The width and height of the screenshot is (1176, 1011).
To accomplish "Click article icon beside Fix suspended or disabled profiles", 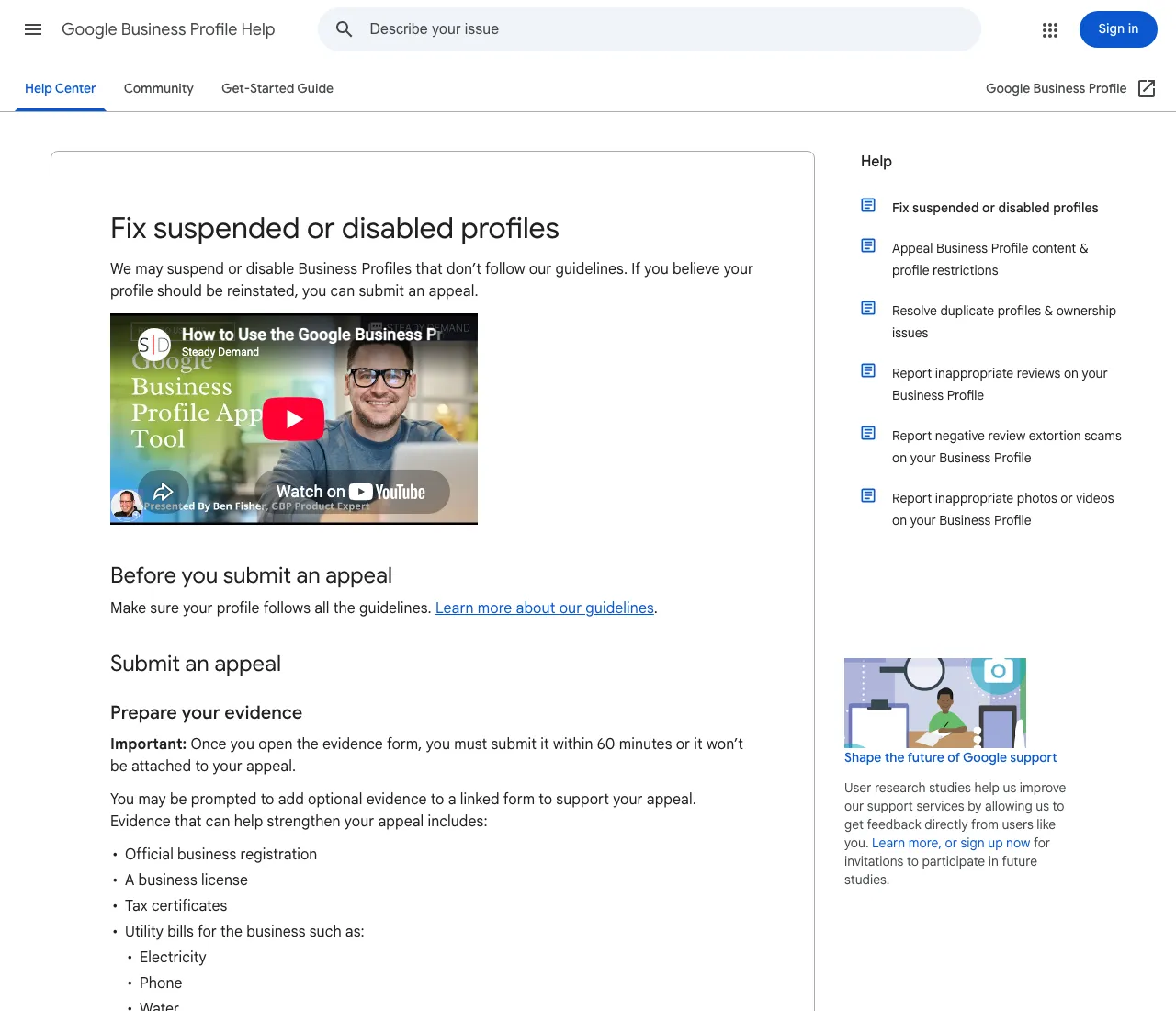I will pyautogui.click(x=868, y=205).
